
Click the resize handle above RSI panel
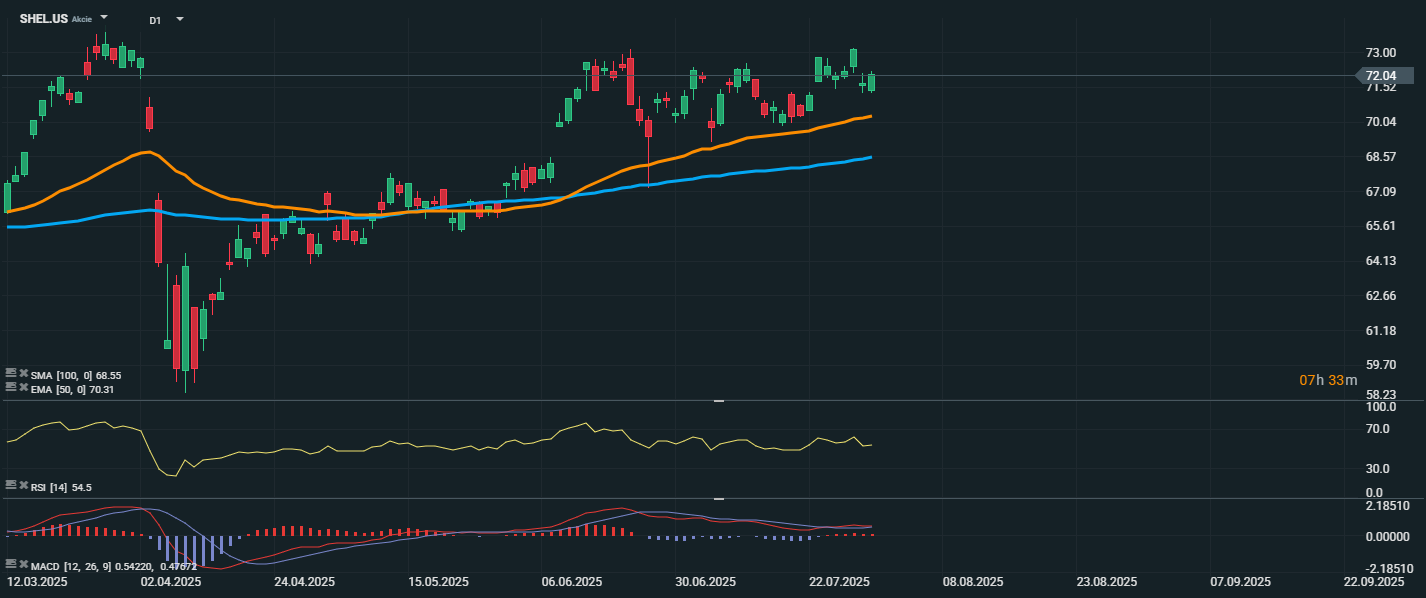click(x=718, y=401)
